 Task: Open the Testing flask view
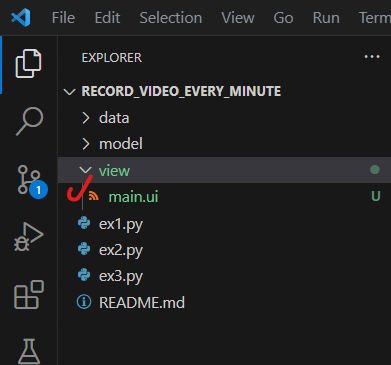[x=29, y=351]
